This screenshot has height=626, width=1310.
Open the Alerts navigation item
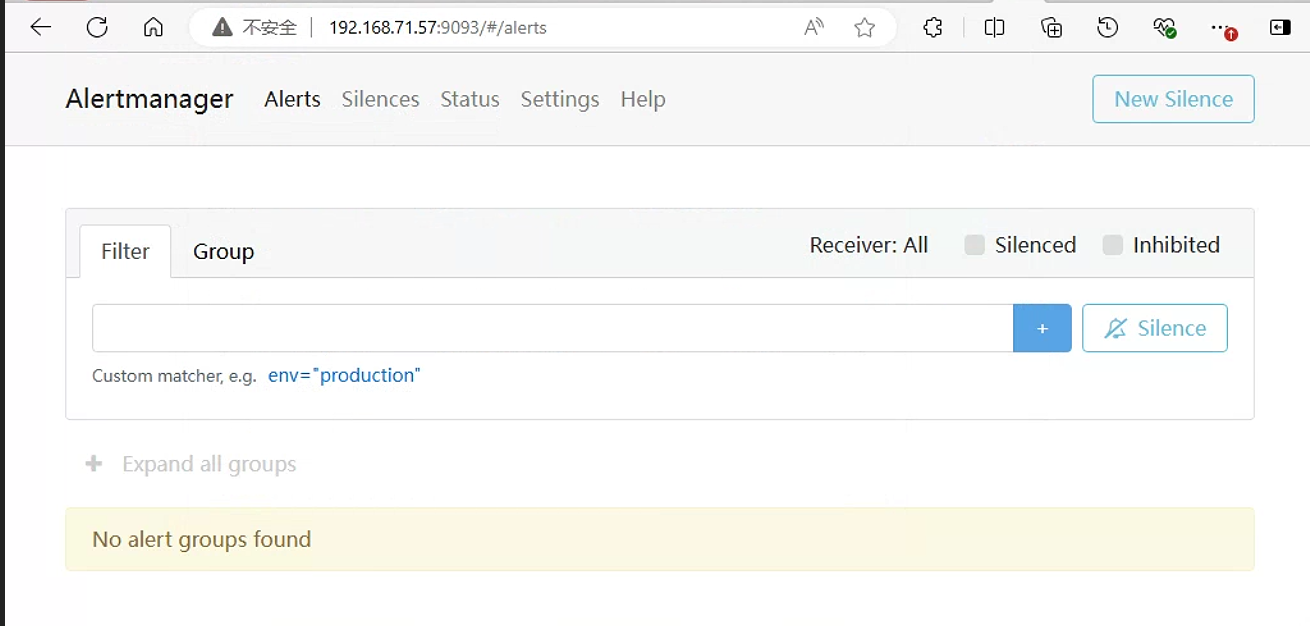[292, 99]
